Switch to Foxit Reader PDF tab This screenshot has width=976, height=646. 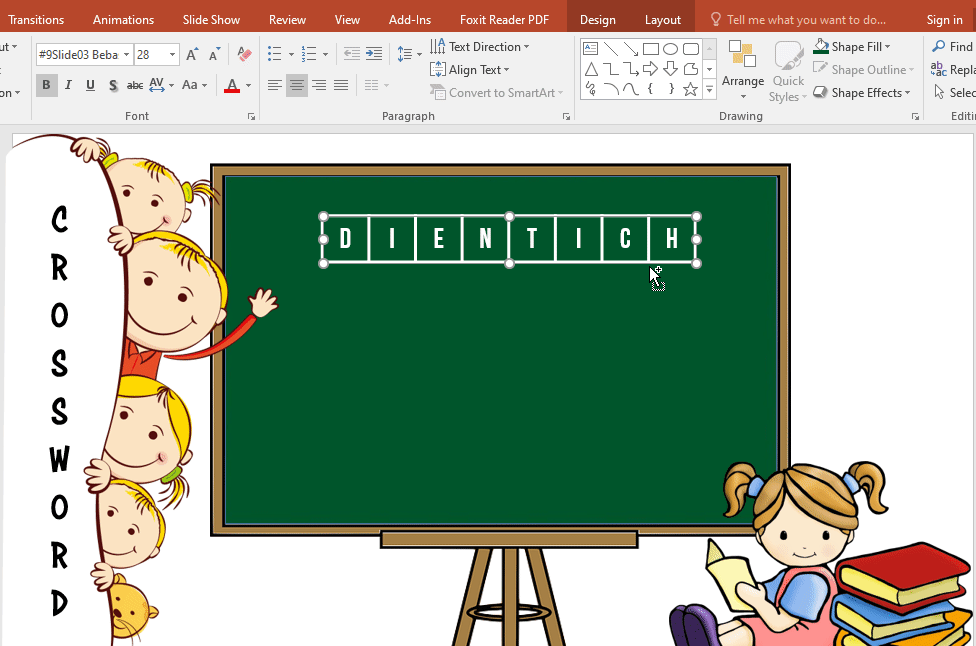pos(504,20)
